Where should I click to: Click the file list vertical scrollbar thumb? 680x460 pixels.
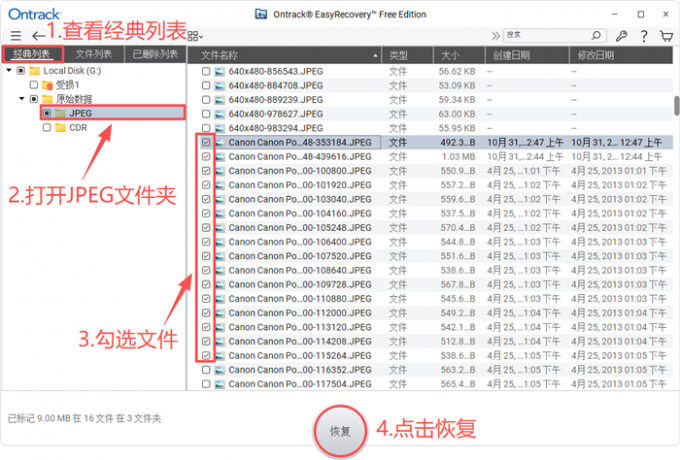tap(676, 106)
